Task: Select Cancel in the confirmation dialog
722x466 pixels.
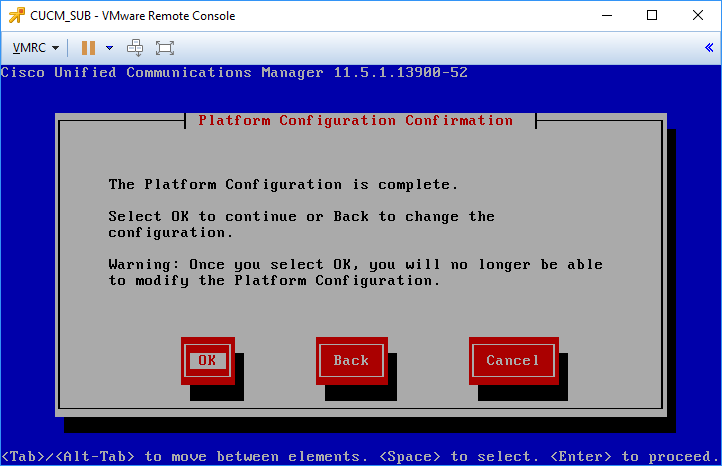Action: pyautogui.click(x=513, y=361)
